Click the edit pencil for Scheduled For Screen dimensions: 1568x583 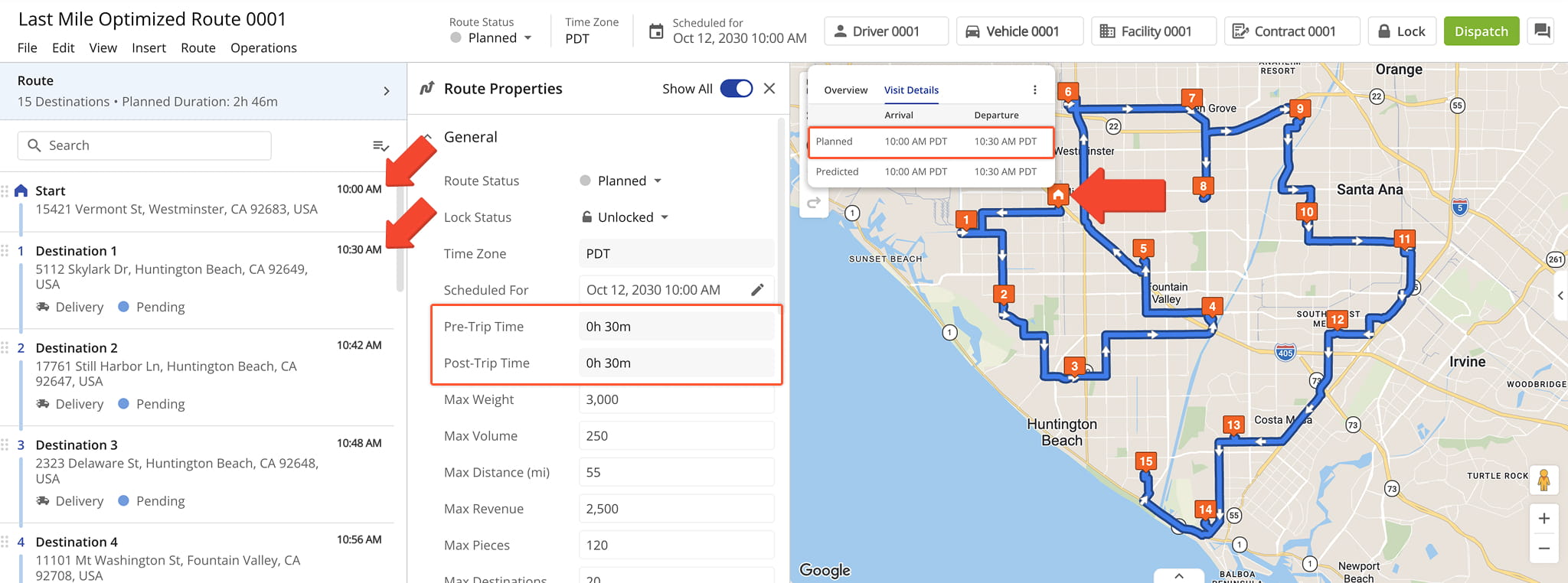pyautogui.click(x=757, y=290)
